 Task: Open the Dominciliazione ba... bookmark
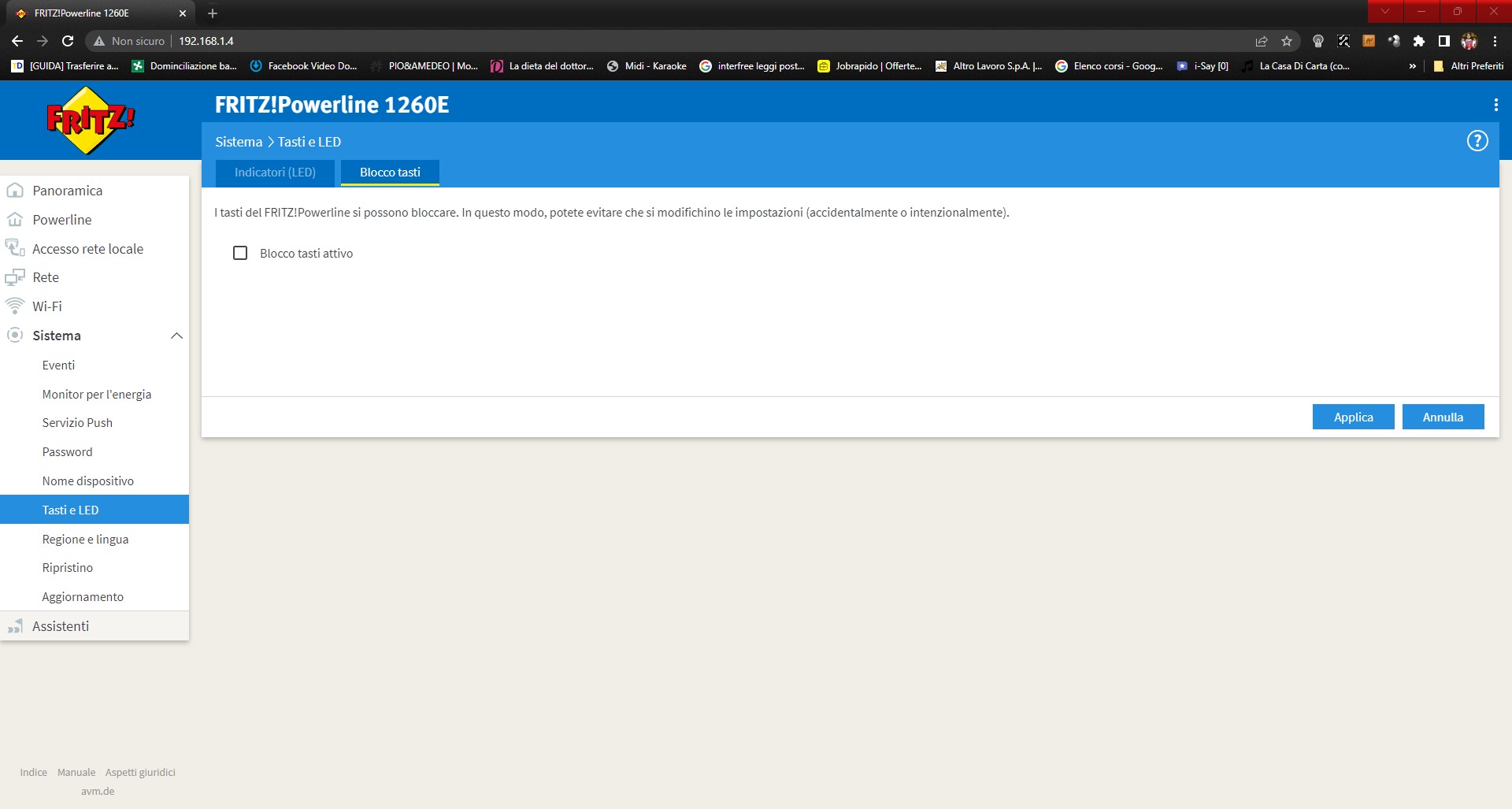(184, 66)
